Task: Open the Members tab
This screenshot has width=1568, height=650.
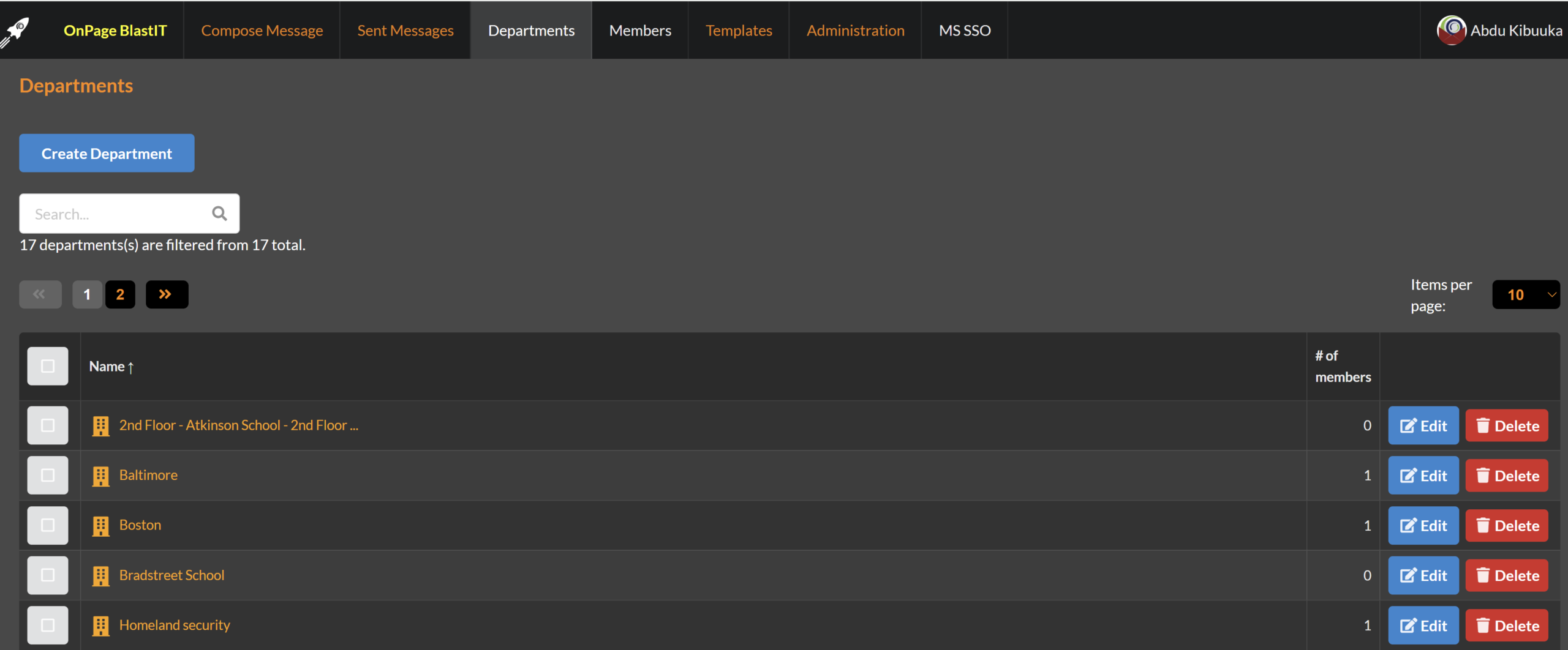Action: click(x=640, y=31)
